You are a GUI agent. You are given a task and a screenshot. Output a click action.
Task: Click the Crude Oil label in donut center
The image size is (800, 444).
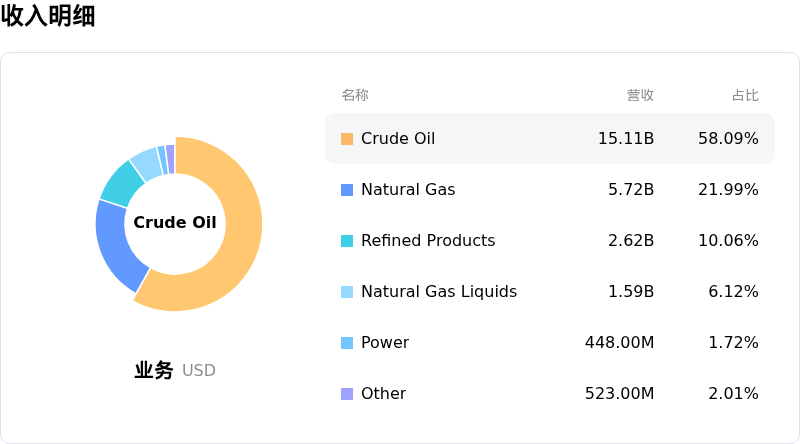coord(175,223)
